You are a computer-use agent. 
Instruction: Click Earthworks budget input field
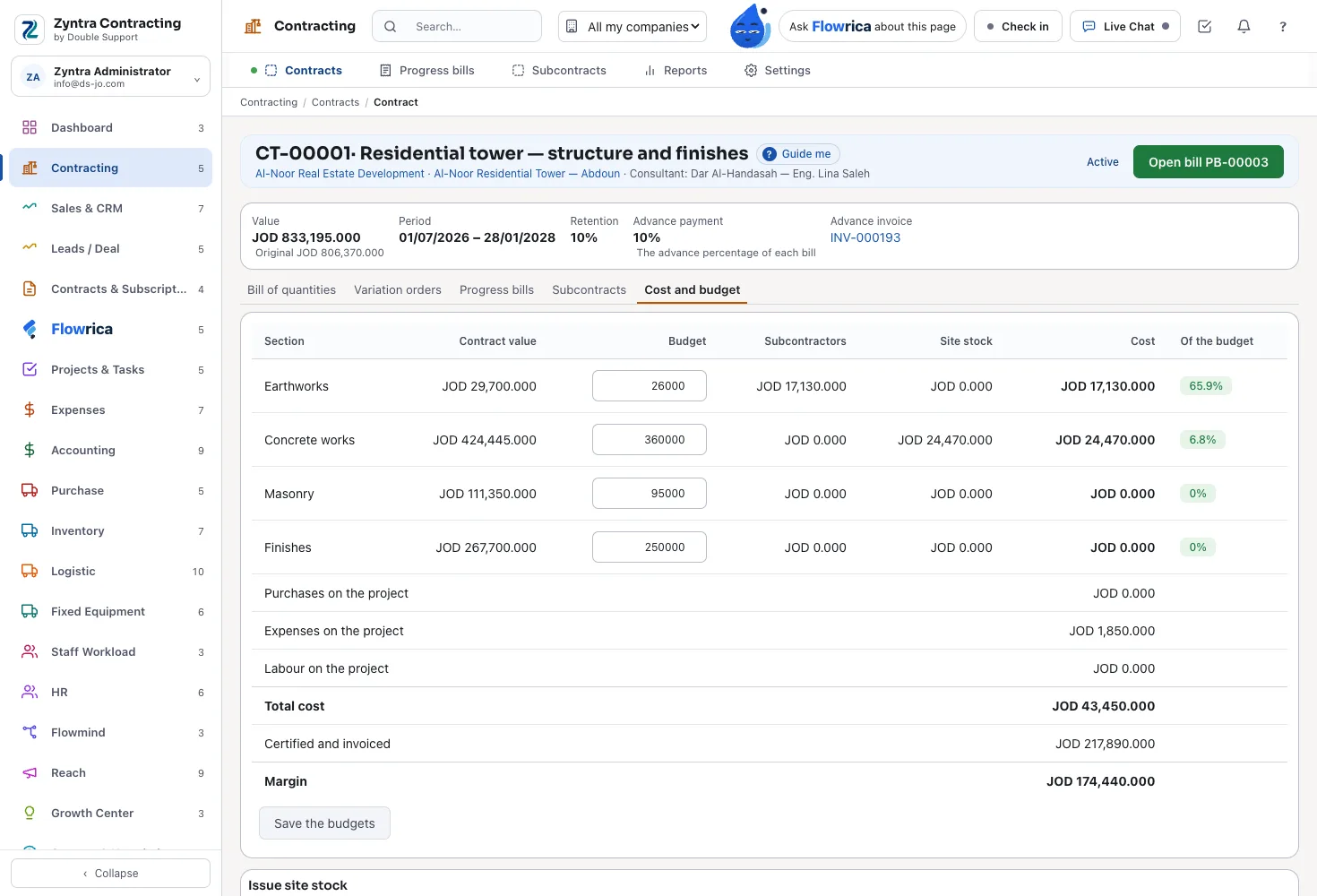(x=650, y=386)
